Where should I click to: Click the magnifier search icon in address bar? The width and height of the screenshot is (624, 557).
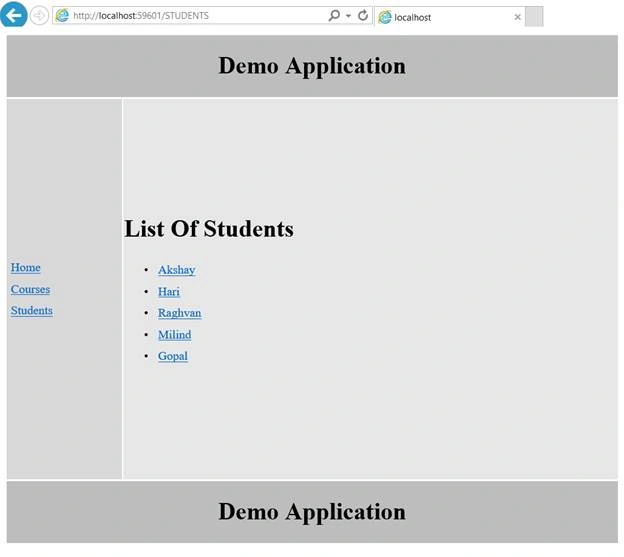334,16
